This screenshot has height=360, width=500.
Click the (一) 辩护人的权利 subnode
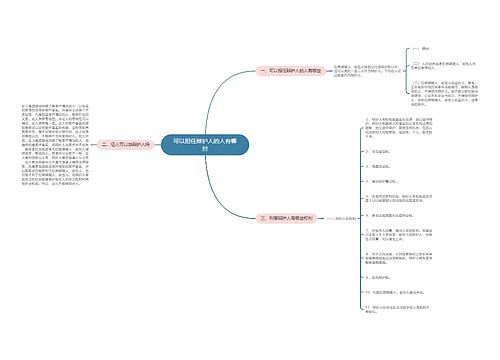341,219
